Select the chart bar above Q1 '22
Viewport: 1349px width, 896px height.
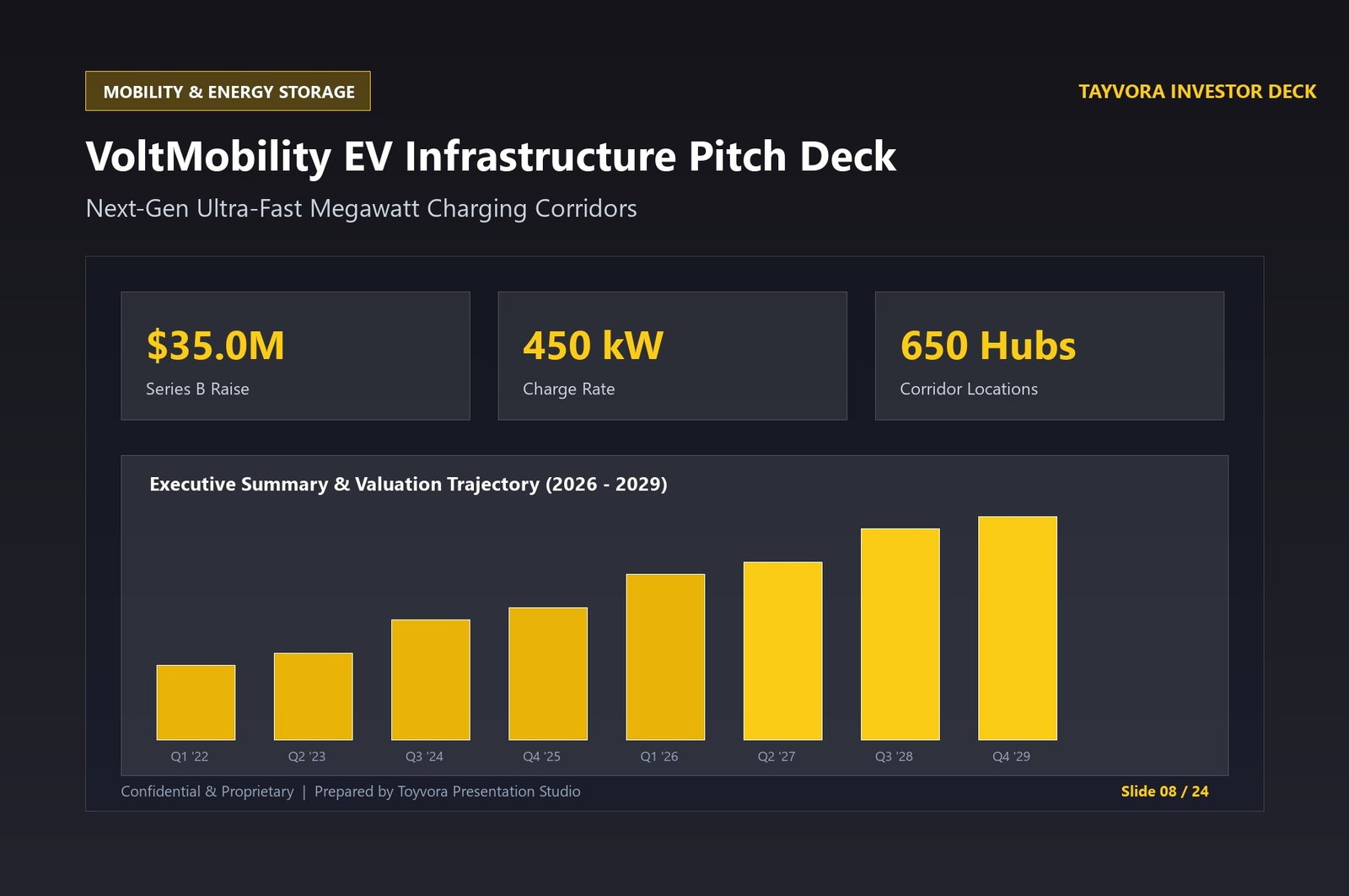pyautogui.click(x=196, y=703)
